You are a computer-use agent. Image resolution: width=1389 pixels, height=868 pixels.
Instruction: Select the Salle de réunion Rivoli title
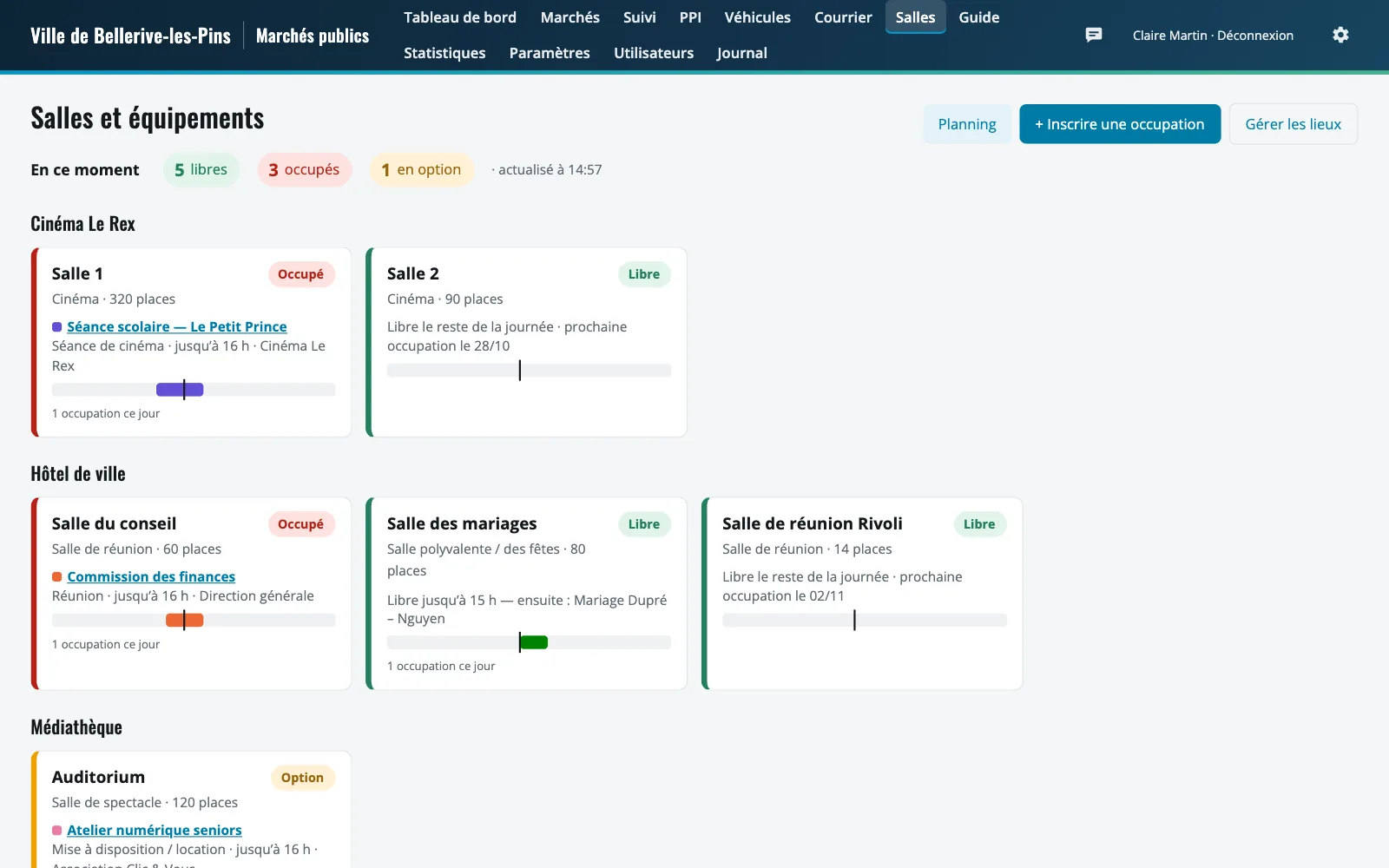[x=813, y=524]
